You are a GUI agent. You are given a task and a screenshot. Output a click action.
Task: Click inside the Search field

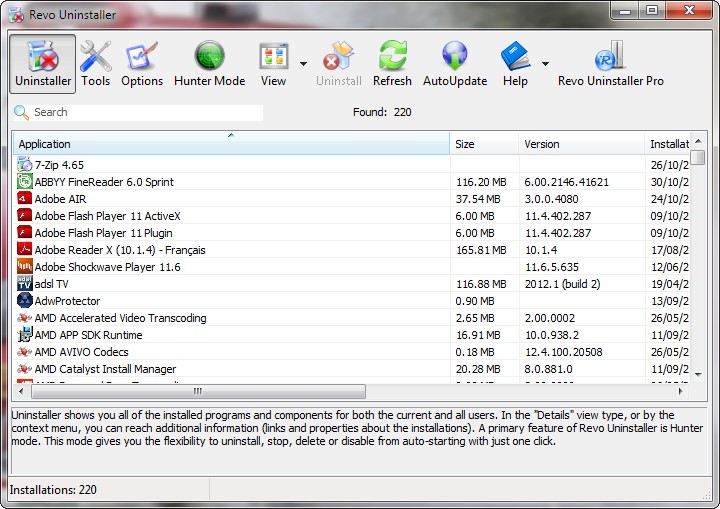click(x=147, y=113)
